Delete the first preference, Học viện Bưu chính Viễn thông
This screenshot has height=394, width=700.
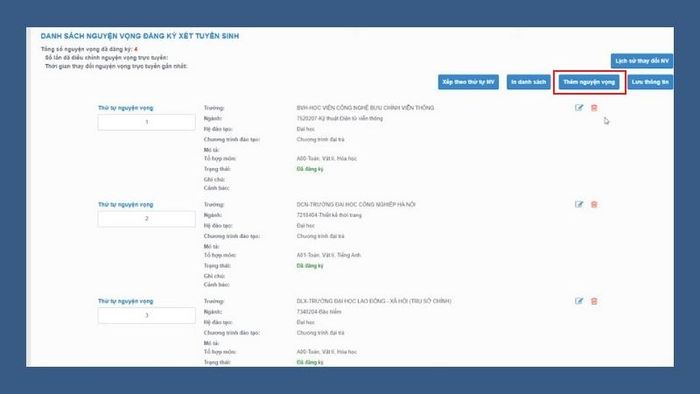pyautogui.click(x=594, y=108)
